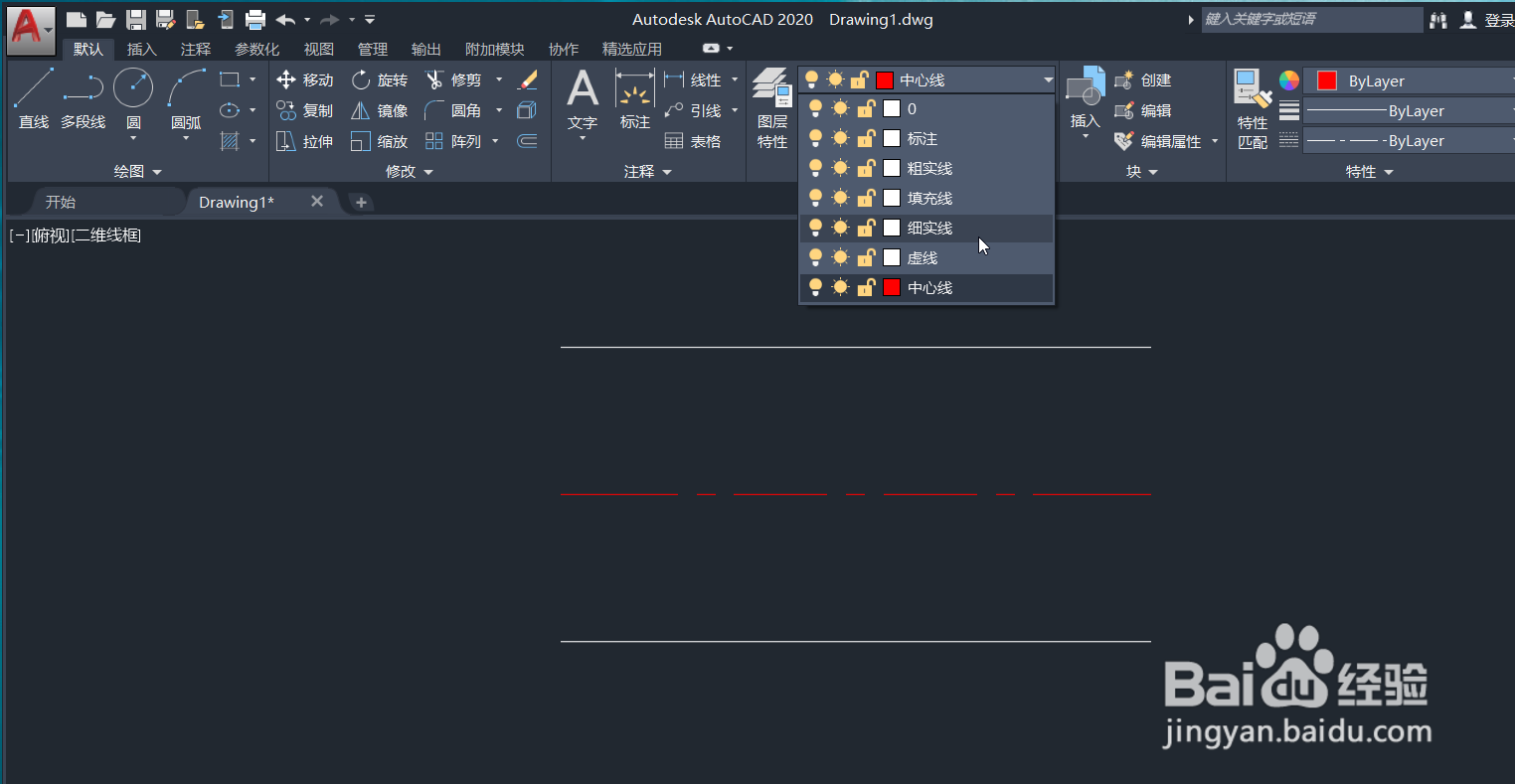Select layer 细实线 from the list
Viewport: 1515px width, 784px height.
tap(926, 229)
